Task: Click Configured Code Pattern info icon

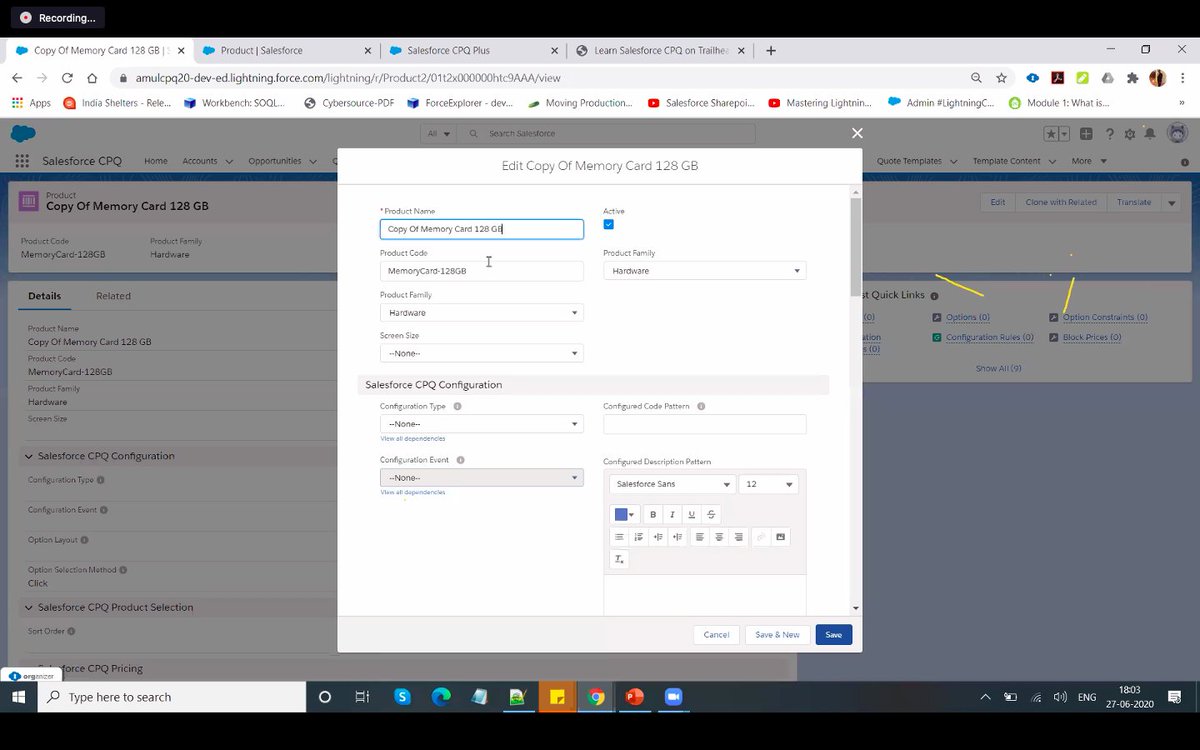Action: [x=700, y=407]
